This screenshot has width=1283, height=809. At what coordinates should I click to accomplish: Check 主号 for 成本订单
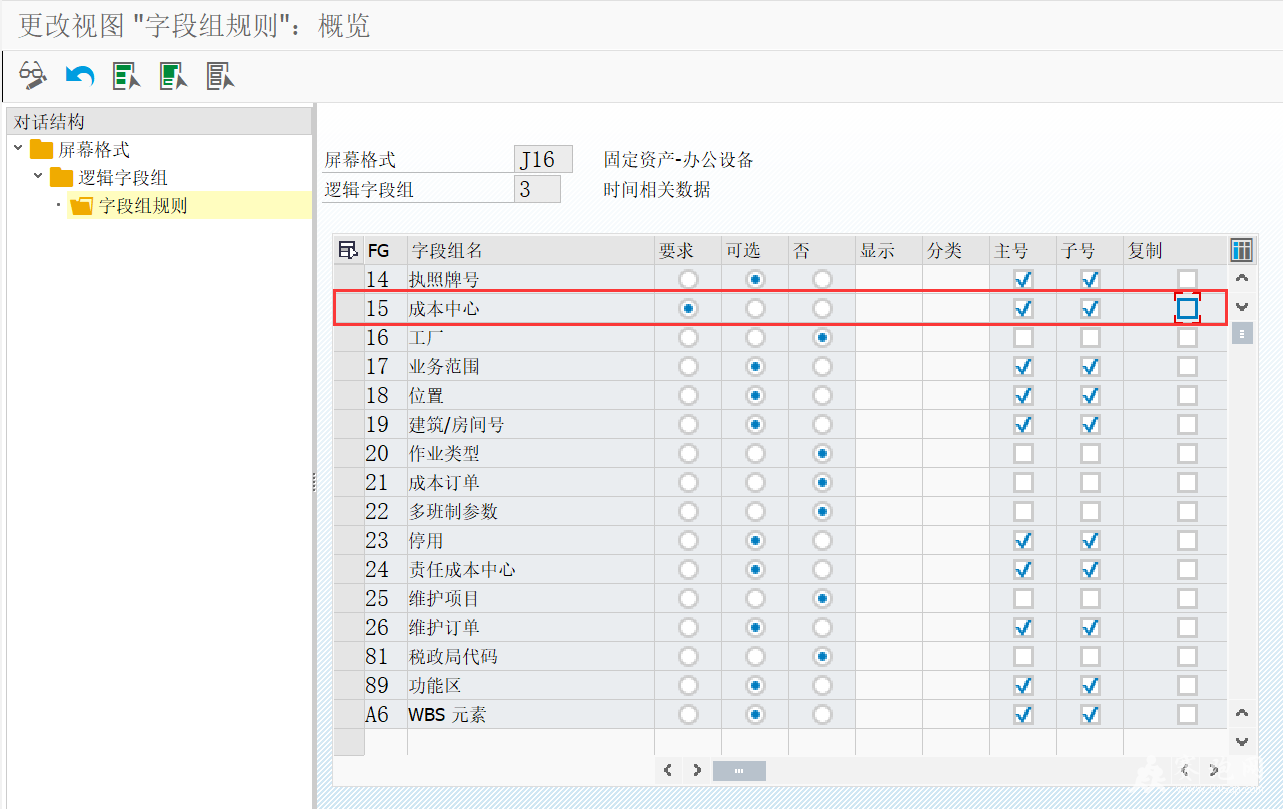point(1023,482)
